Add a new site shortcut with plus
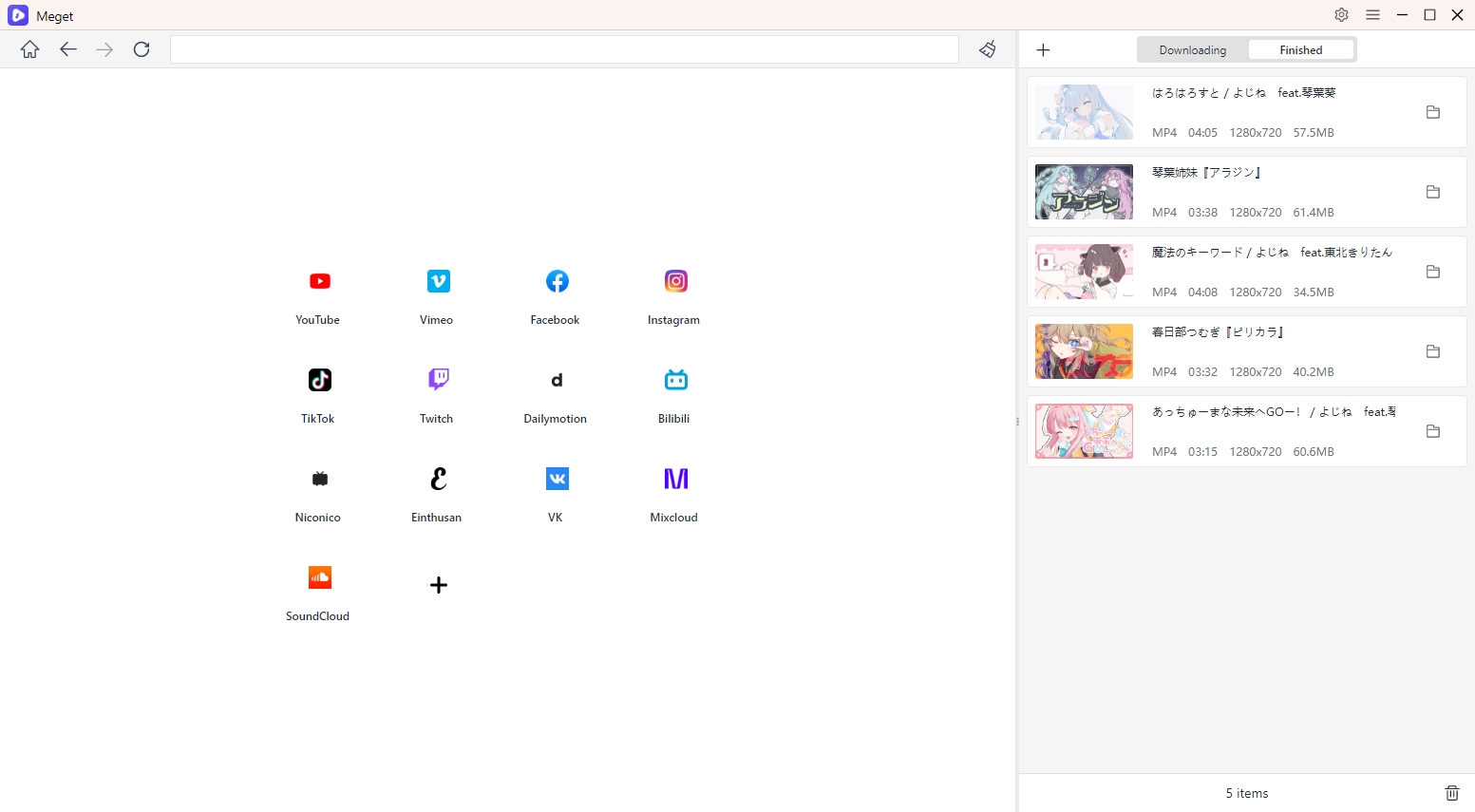This screenshot has width=1475, height=812. [438, 585]
